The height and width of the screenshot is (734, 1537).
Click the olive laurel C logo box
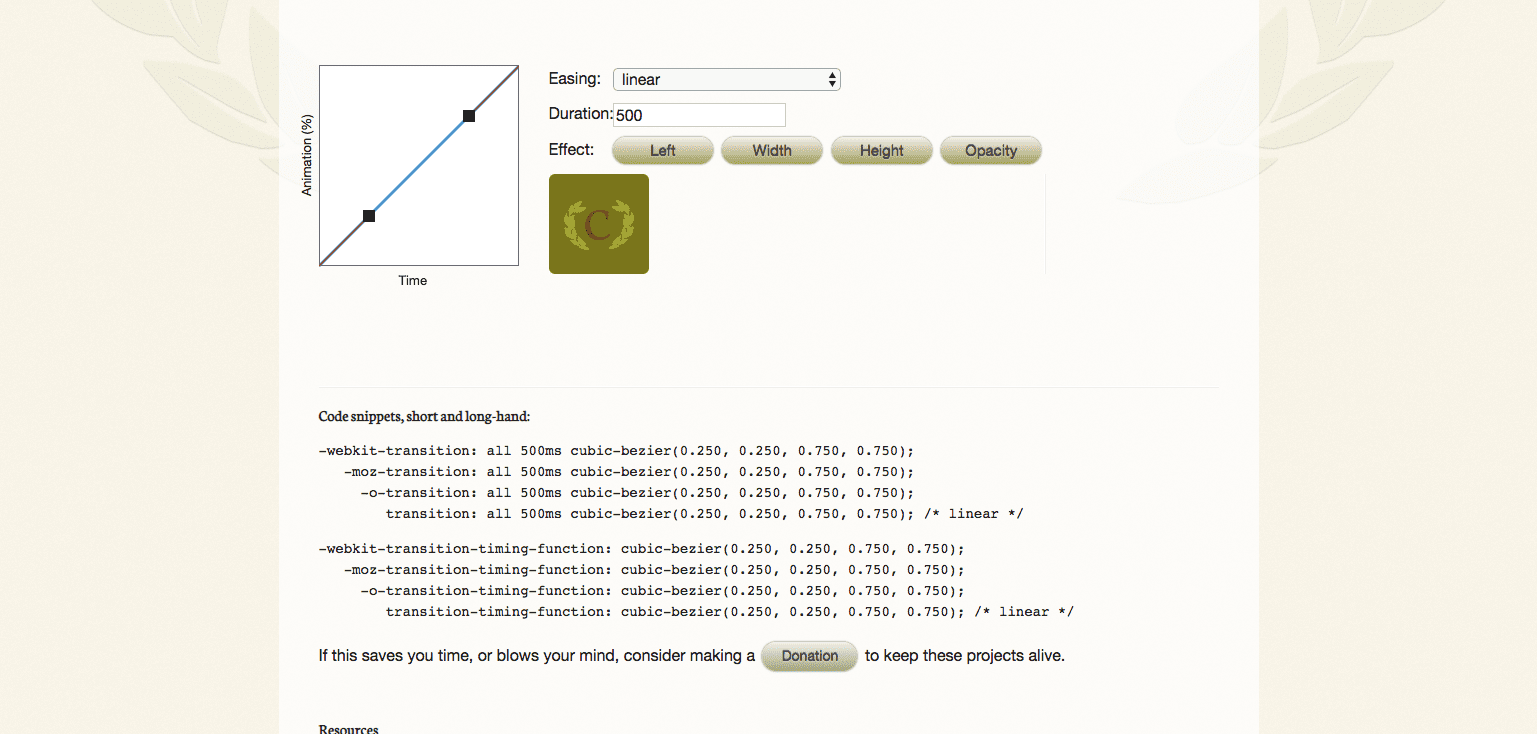click(x=598, y=224)
